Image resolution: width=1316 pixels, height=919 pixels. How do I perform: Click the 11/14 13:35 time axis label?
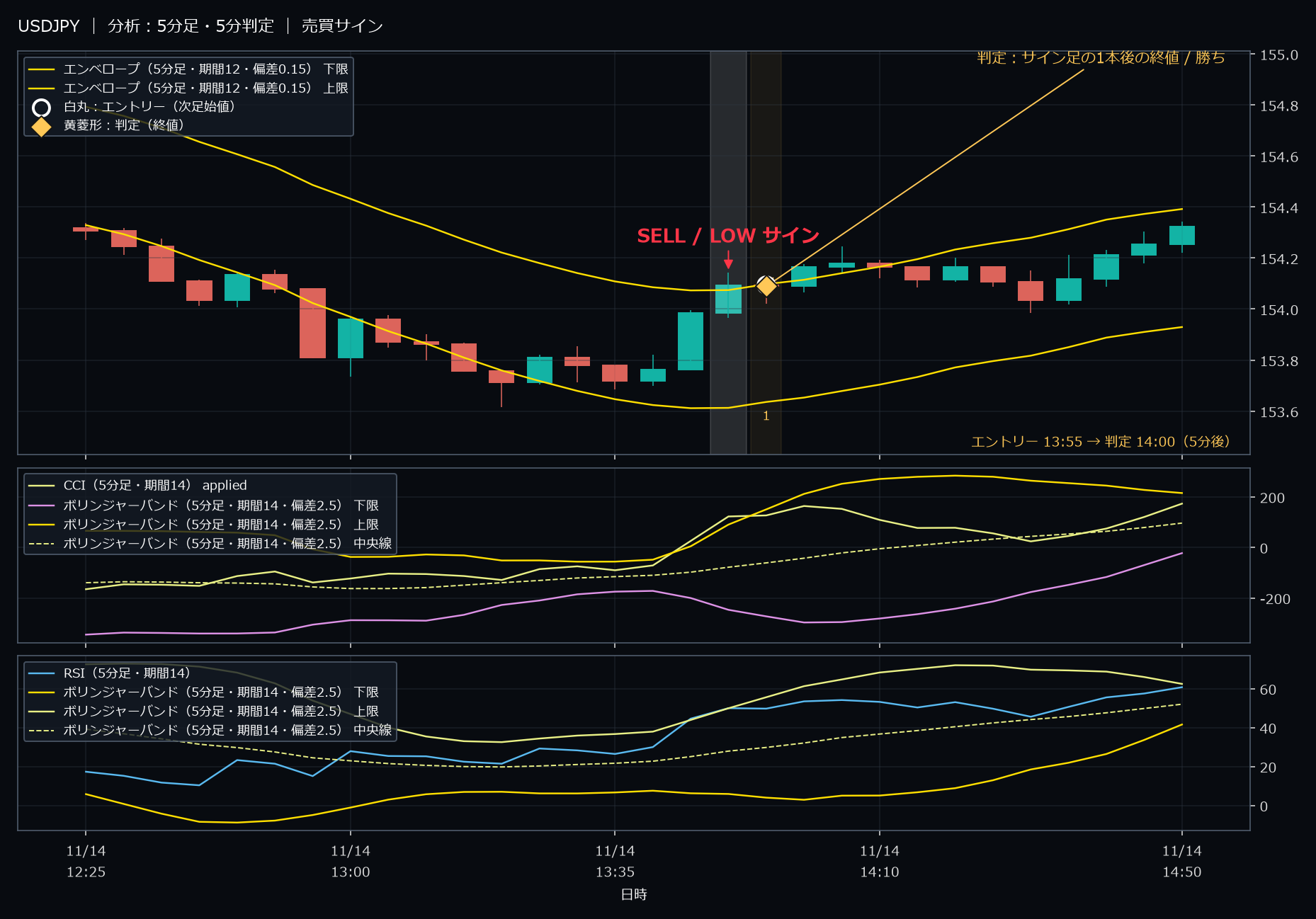pos(615,861)
